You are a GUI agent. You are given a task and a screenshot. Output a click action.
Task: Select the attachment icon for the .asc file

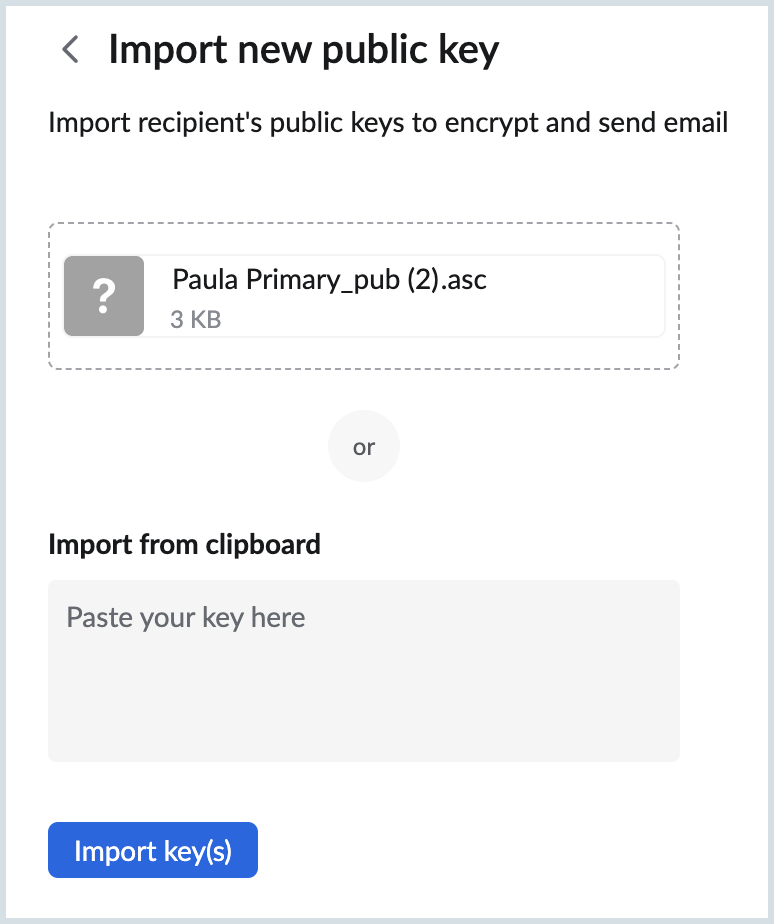[104, 296]
